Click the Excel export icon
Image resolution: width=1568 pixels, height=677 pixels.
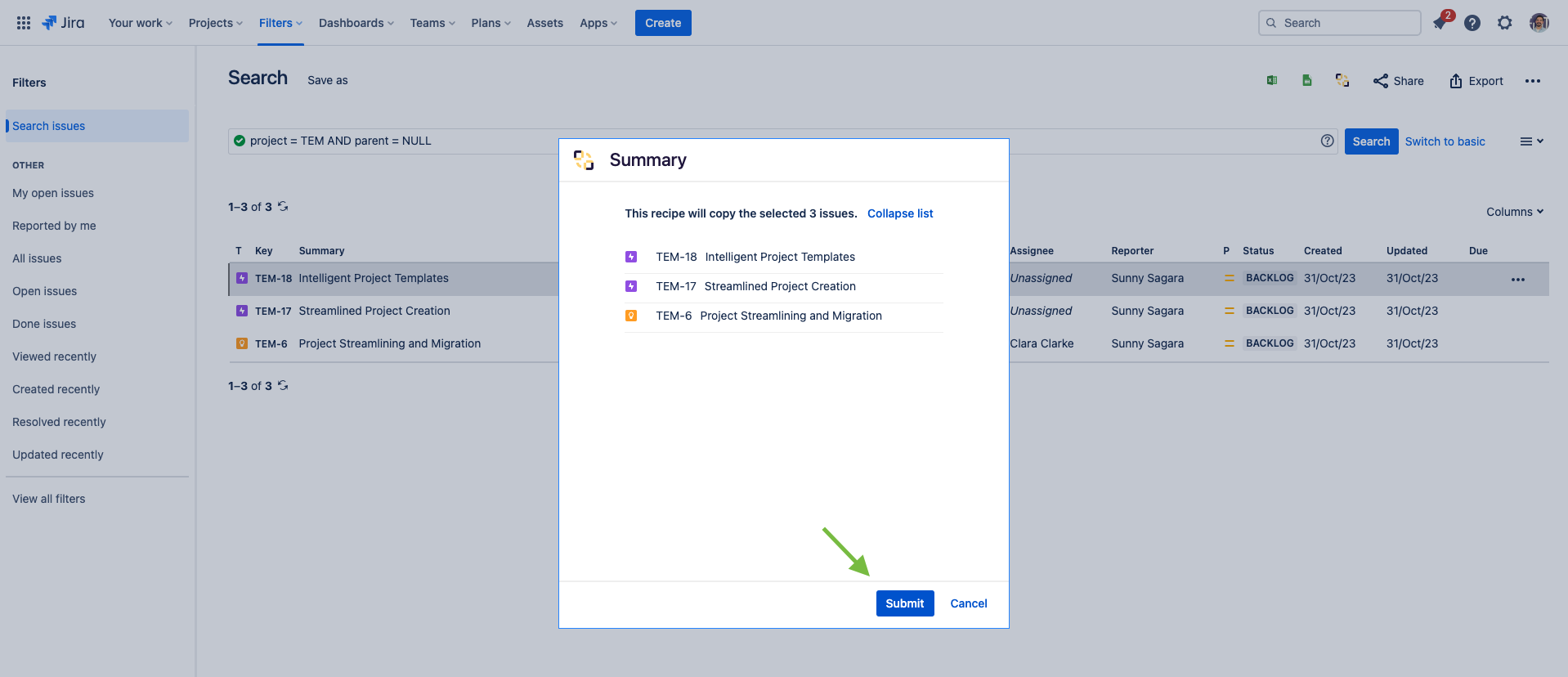click(x=1272, y=80)
